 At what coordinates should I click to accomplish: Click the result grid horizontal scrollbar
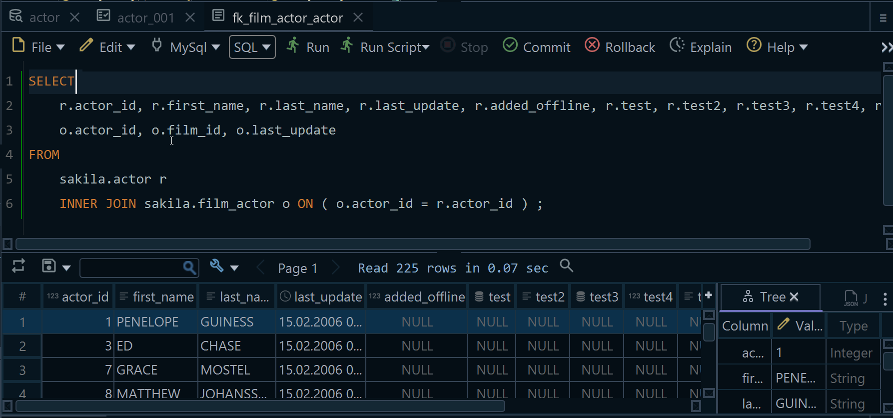click(260, 406)
